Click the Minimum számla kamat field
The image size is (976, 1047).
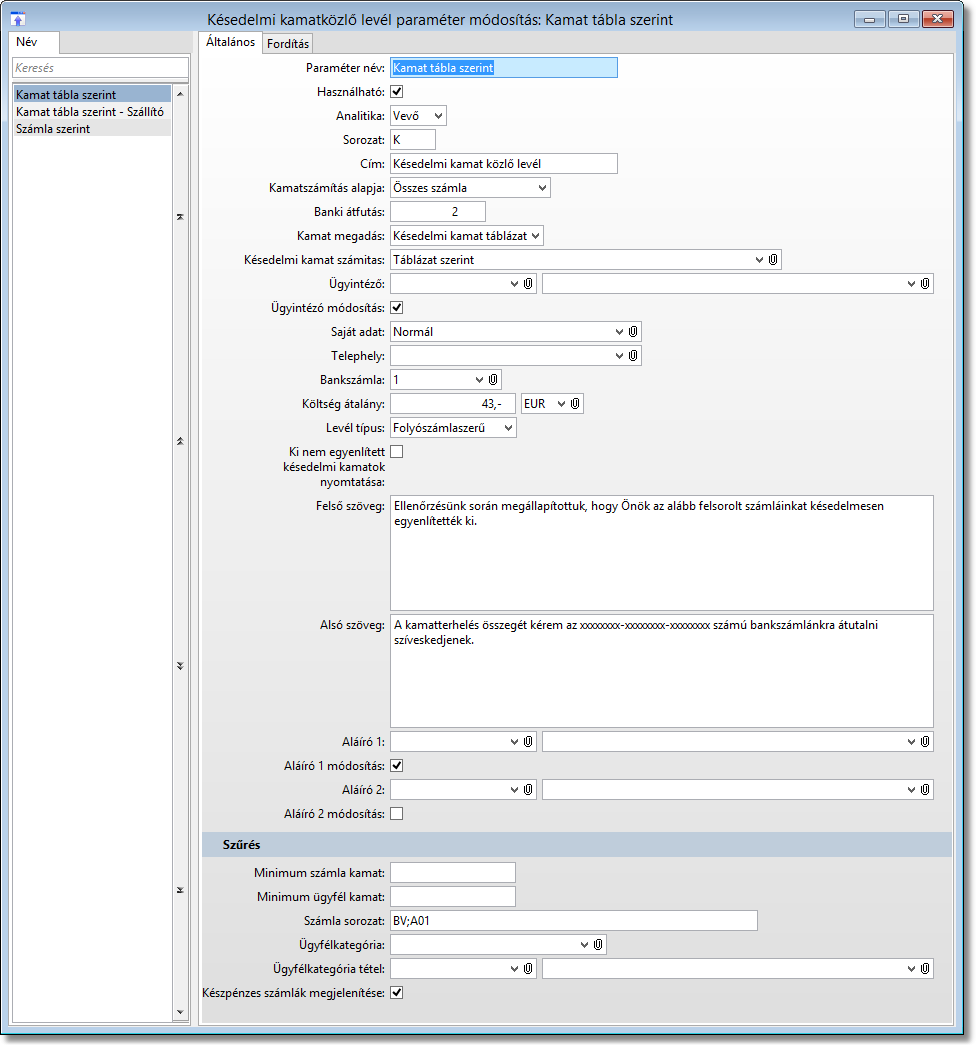pyautogui.click(x=453, y=873)
